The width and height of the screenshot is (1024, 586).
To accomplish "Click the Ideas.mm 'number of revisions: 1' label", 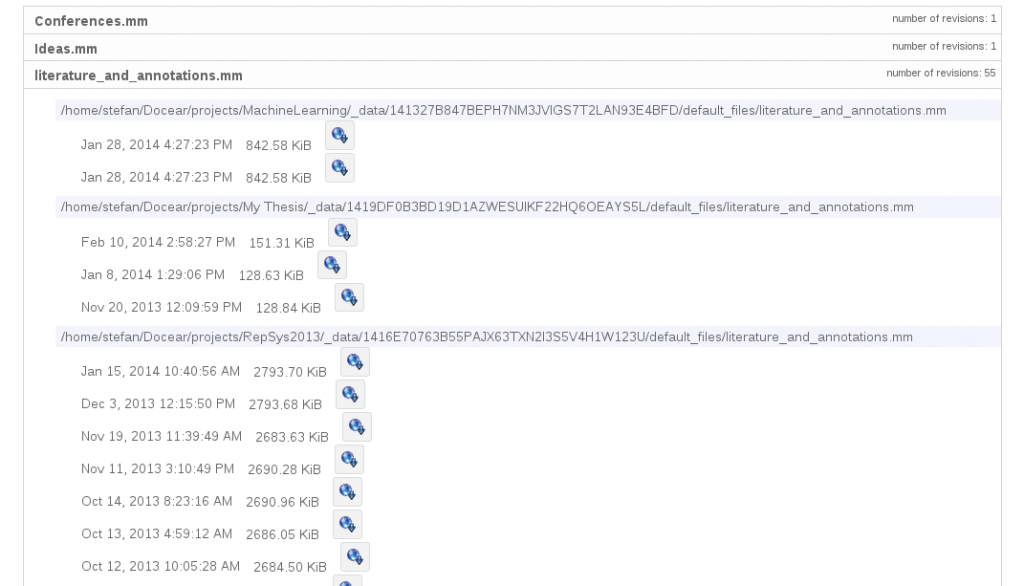I will pyautogui.click(x=944, y=46).
